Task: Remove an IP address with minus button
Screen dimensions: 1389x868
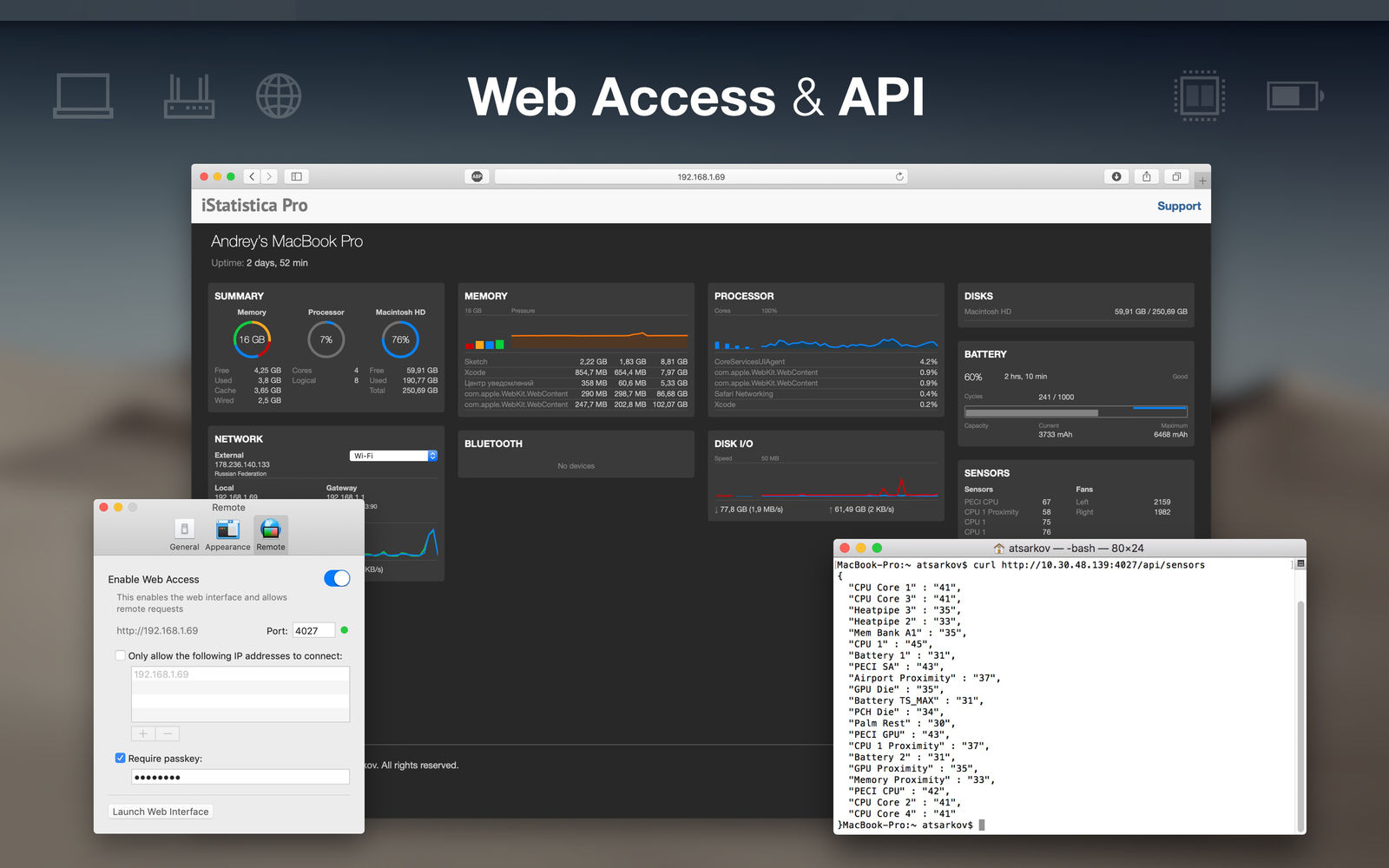Action: tap(168, 733)
